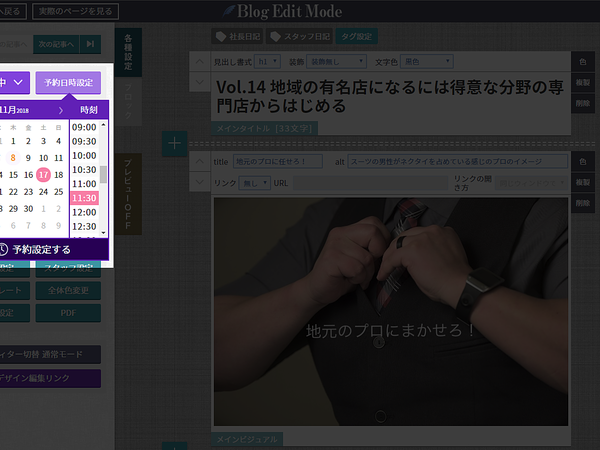Open the リンクの開き方 dropdown
This screenshot has width=600, height=450.
(x=531, y=183)
